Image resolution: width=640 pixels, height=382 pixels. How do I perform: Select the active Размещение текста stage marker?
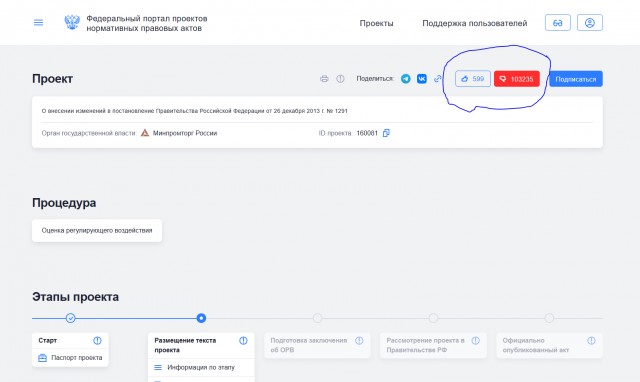[201, 318]
